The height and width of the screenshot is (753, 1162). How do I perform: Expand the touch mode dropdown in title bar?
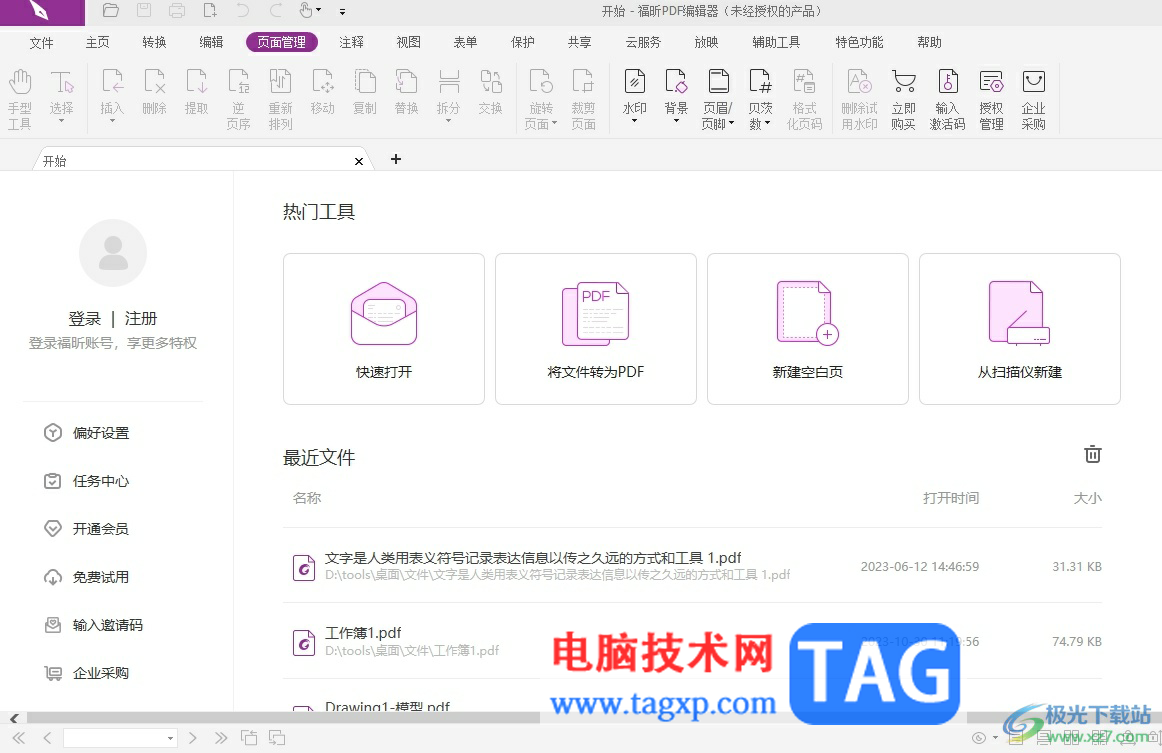319,10
